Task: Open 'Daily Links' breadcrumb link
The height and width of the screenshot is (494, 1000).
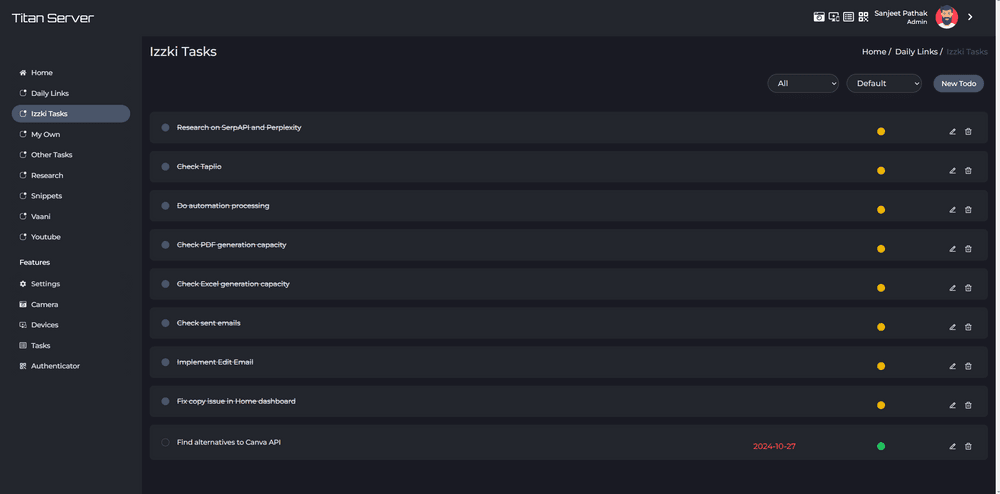Action: (916, 52)
